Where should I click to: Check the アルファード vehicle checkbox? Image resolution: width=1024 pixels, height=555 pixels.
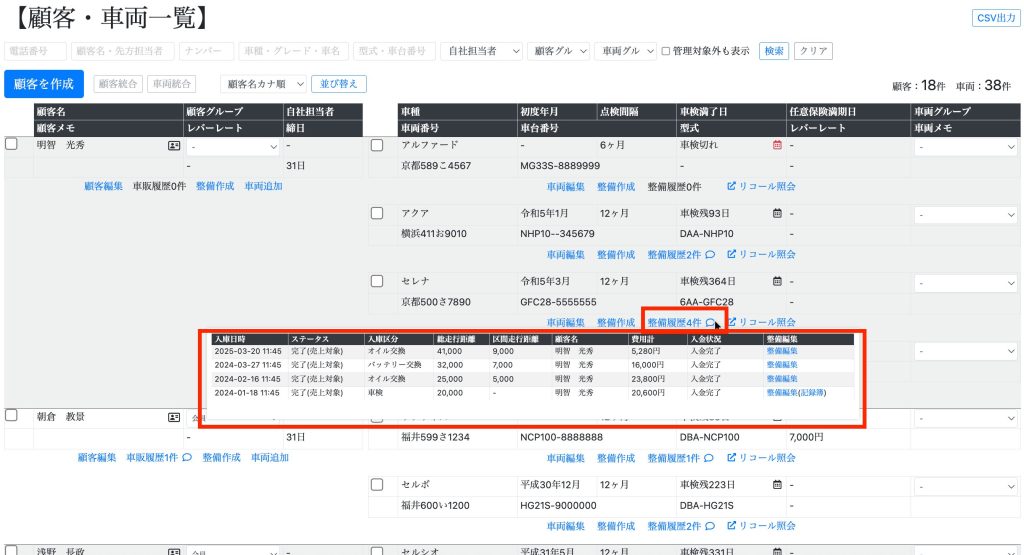click(377, 145)
